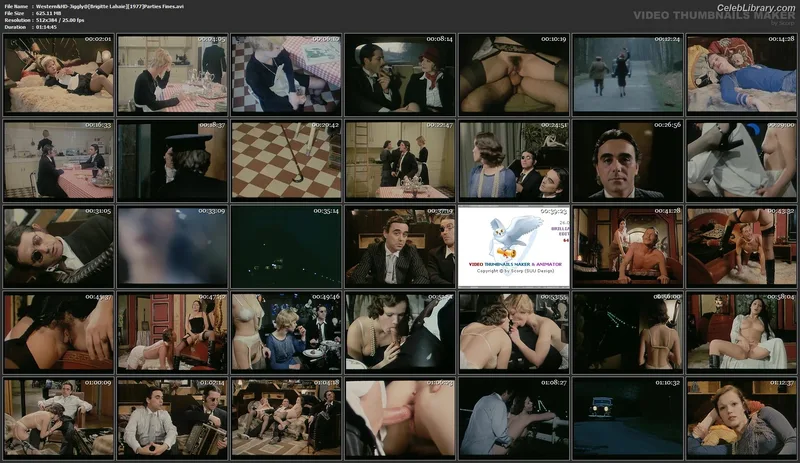Select the thumbnail stamped 00:04:05
Viewport: 800px width, 463px height.
[x=172, y=75]
